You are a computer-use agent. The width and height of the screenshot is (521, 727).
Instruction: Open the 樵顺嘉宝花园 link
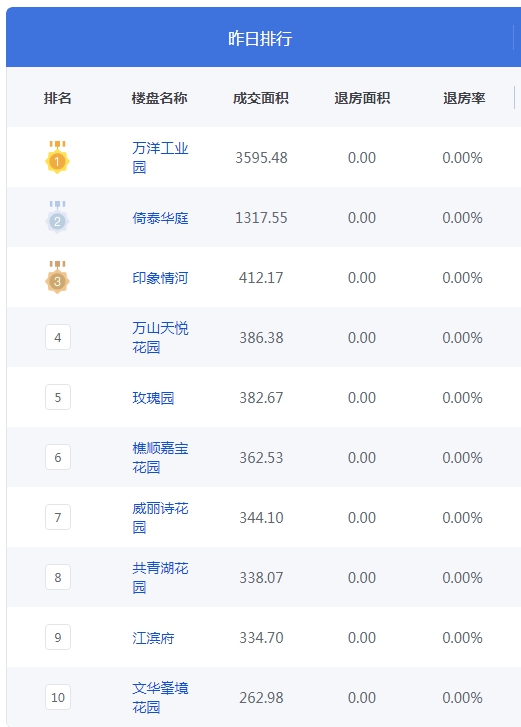160,457
